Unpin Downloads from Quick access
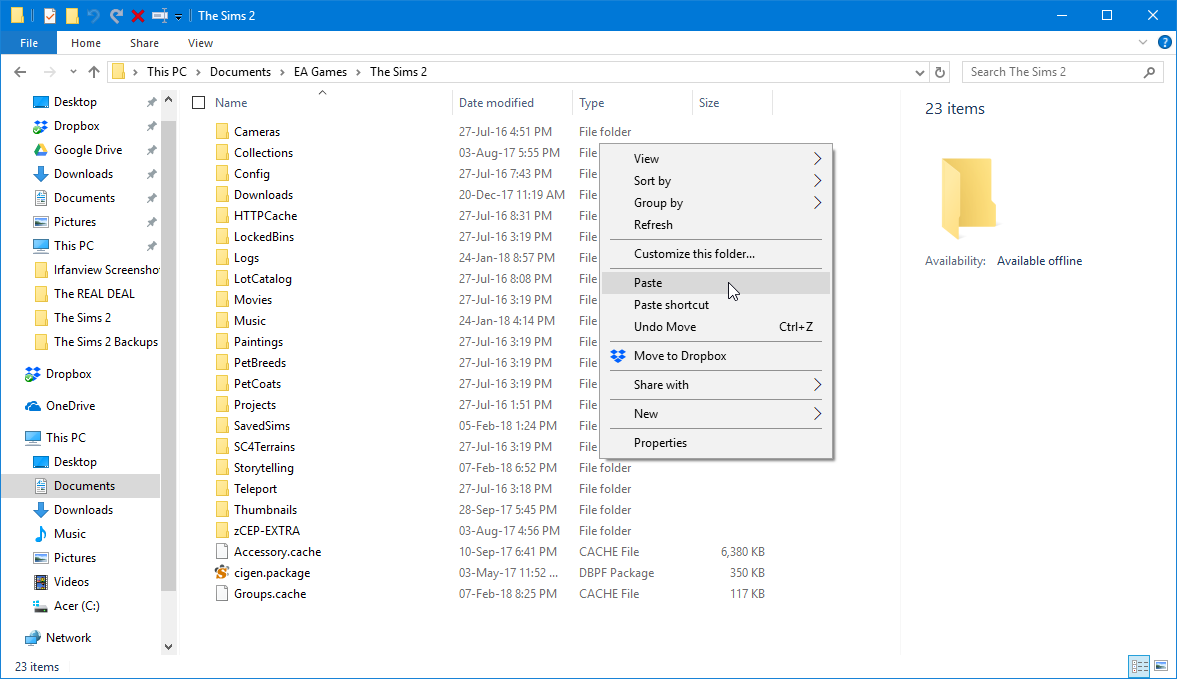 [x=152, y=174]
